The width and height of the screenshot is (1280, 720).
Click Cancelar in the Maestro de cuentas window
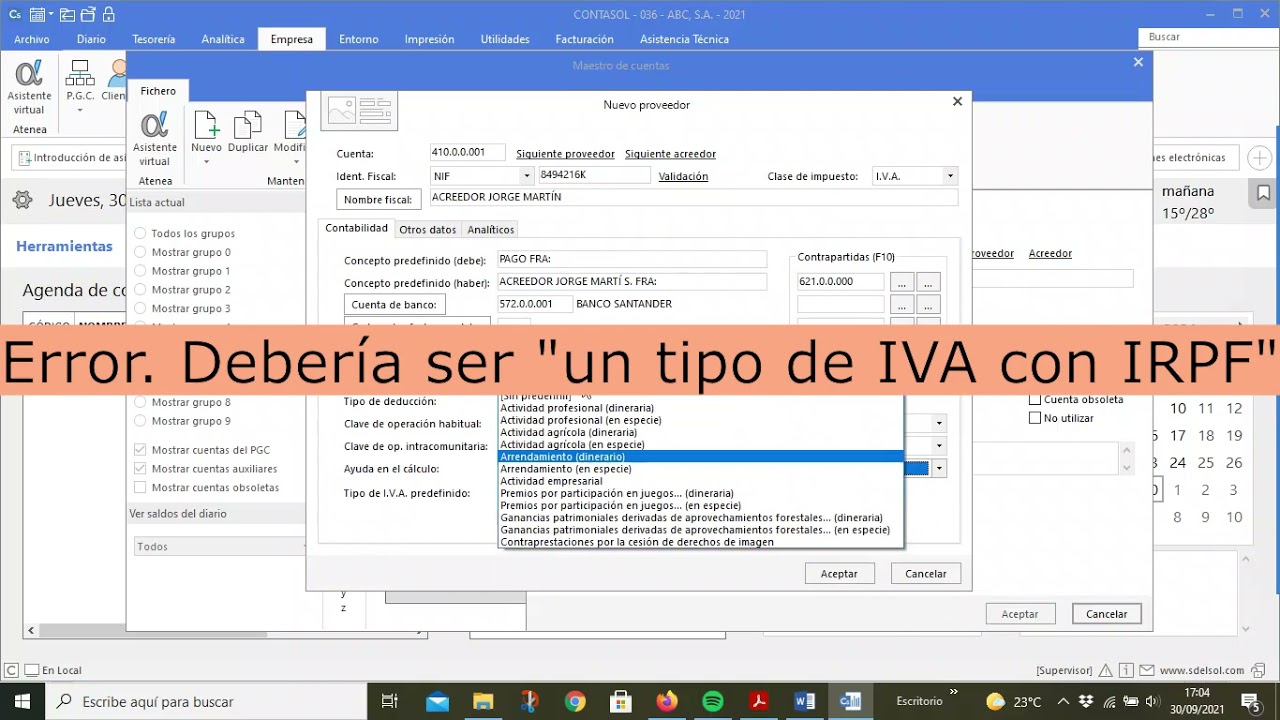pyautogui.click(x=1106, y=614)
